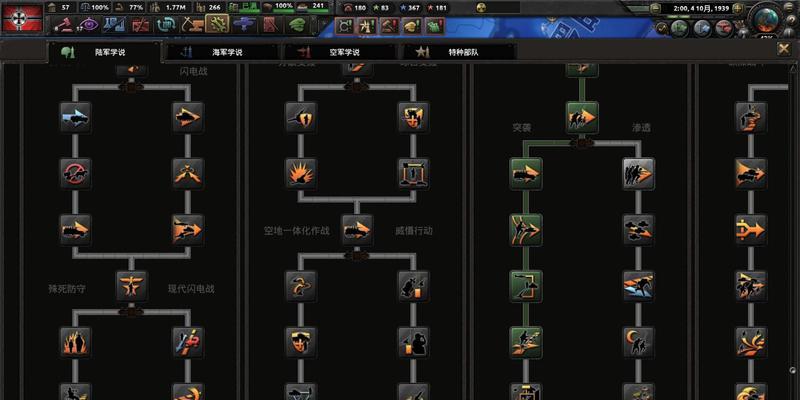Click the political power value 57

pos(66,8)
